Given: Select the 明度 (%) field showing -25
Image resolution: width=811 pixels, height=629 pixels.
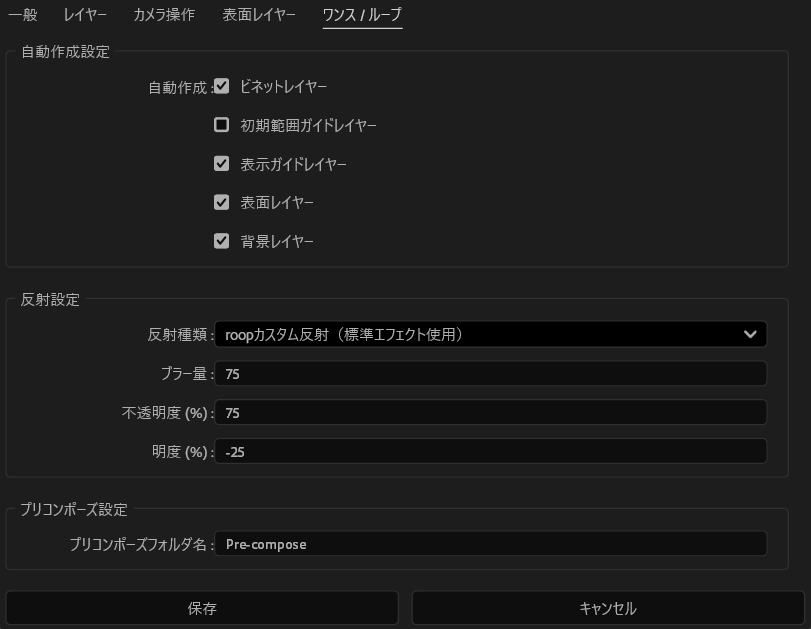Looking at the screenshot, I should tap(490, 451).
